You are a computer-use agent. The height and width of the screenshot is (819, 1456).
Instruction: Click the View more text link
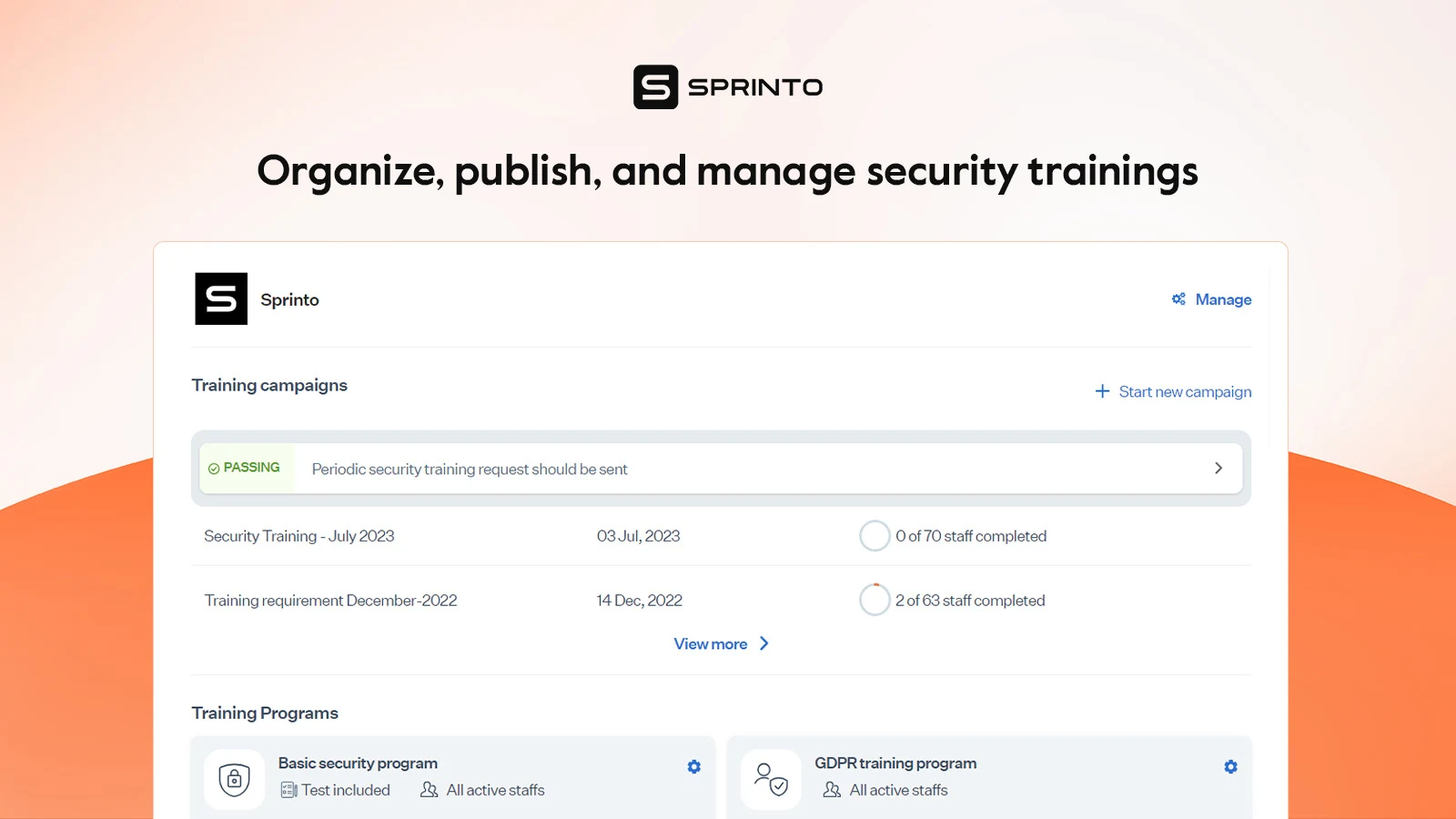[x=709, y=643]
